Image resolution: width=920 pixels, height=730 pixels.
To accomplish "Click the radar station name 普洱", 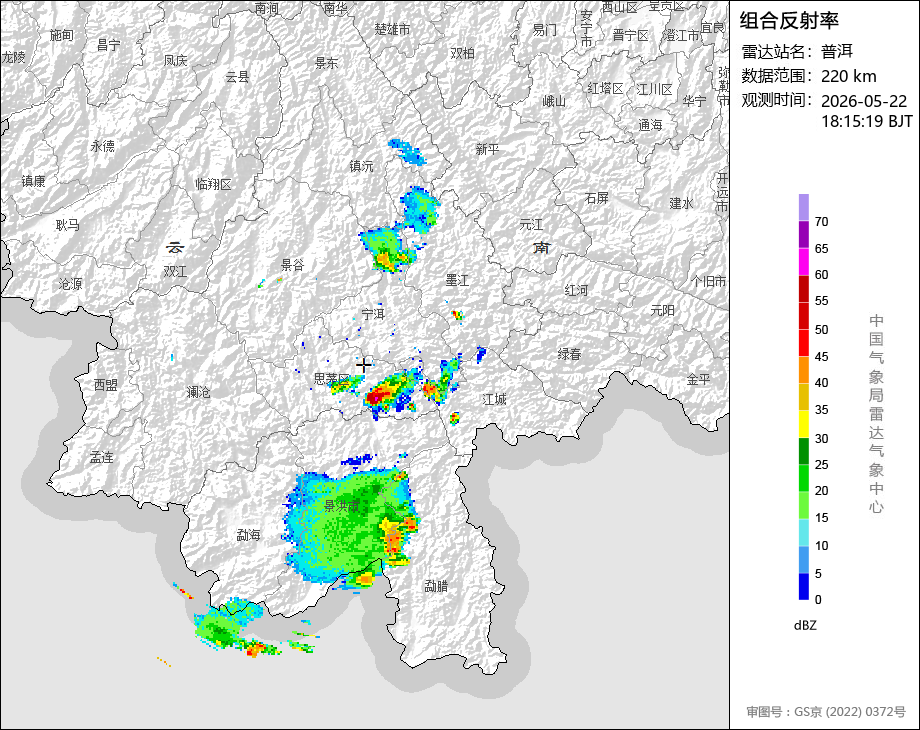I will coord(837,52).
